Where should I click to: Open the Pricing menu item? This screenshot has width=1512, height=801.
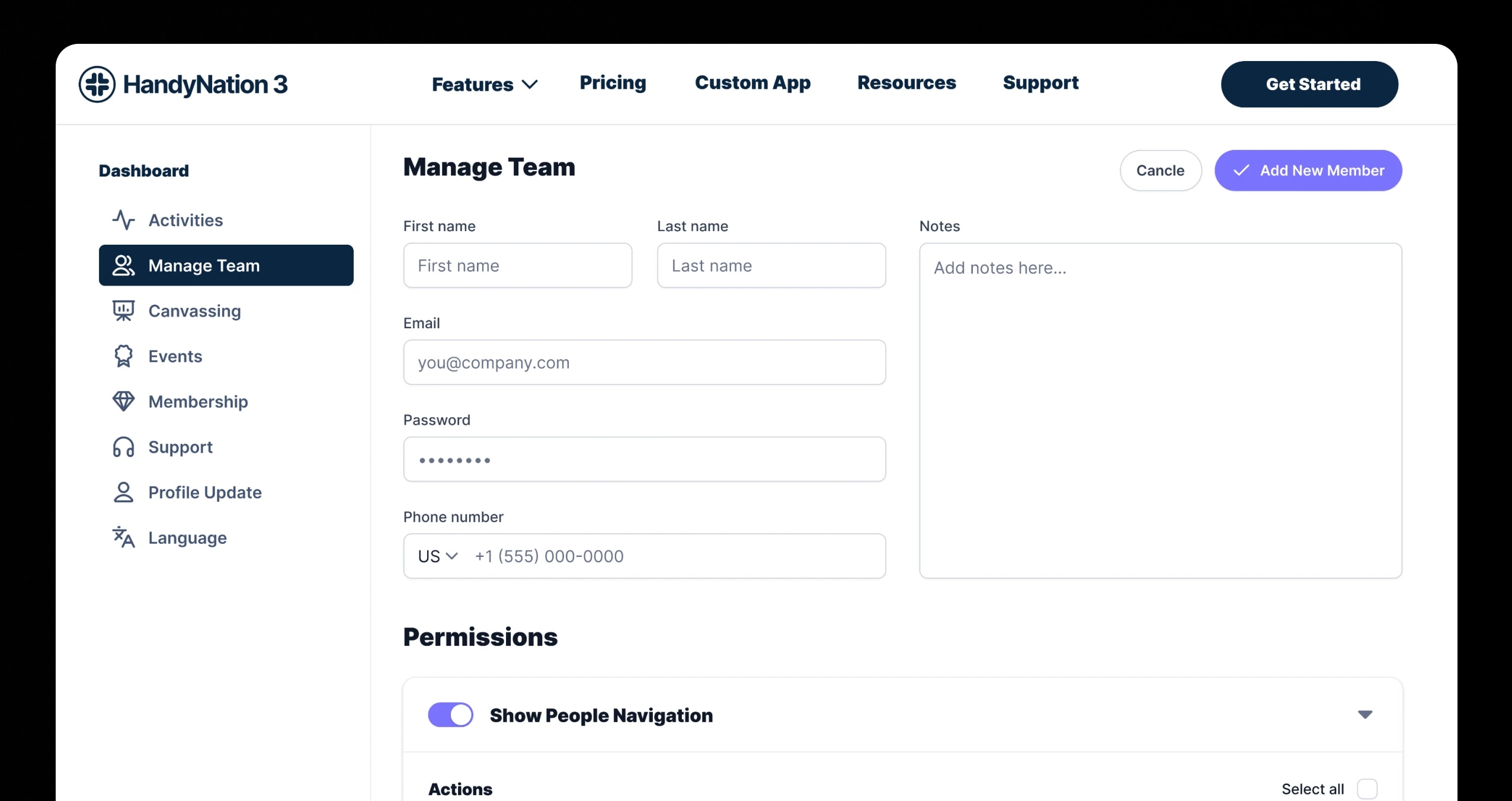tap(613, 83)
